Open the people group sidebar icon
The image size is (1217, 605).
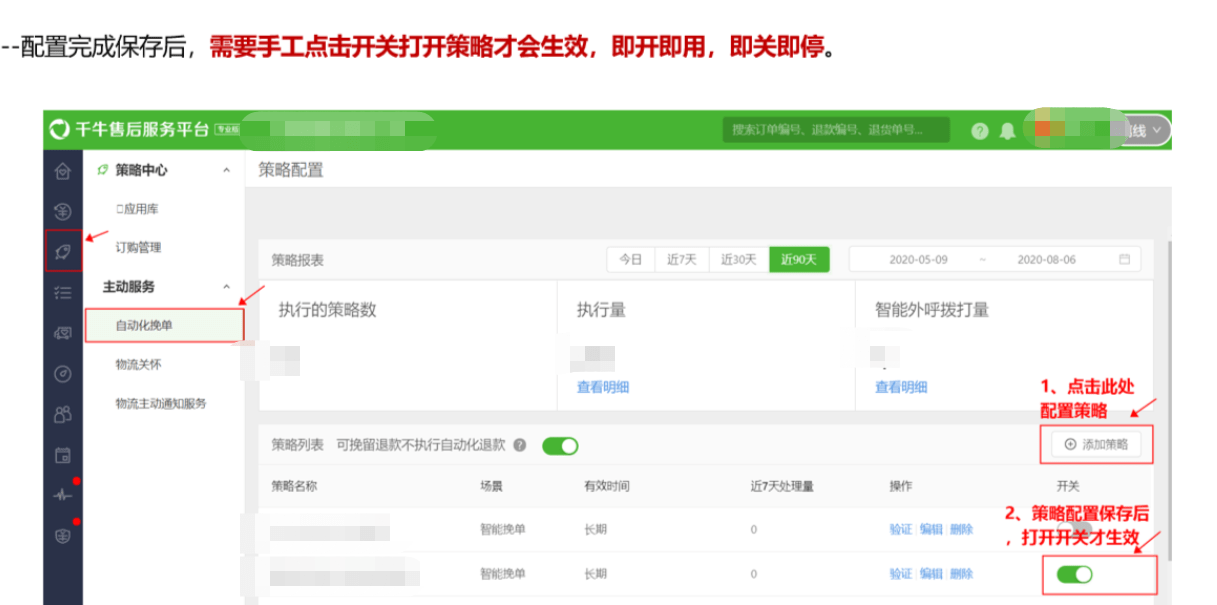tap(63, 414)
